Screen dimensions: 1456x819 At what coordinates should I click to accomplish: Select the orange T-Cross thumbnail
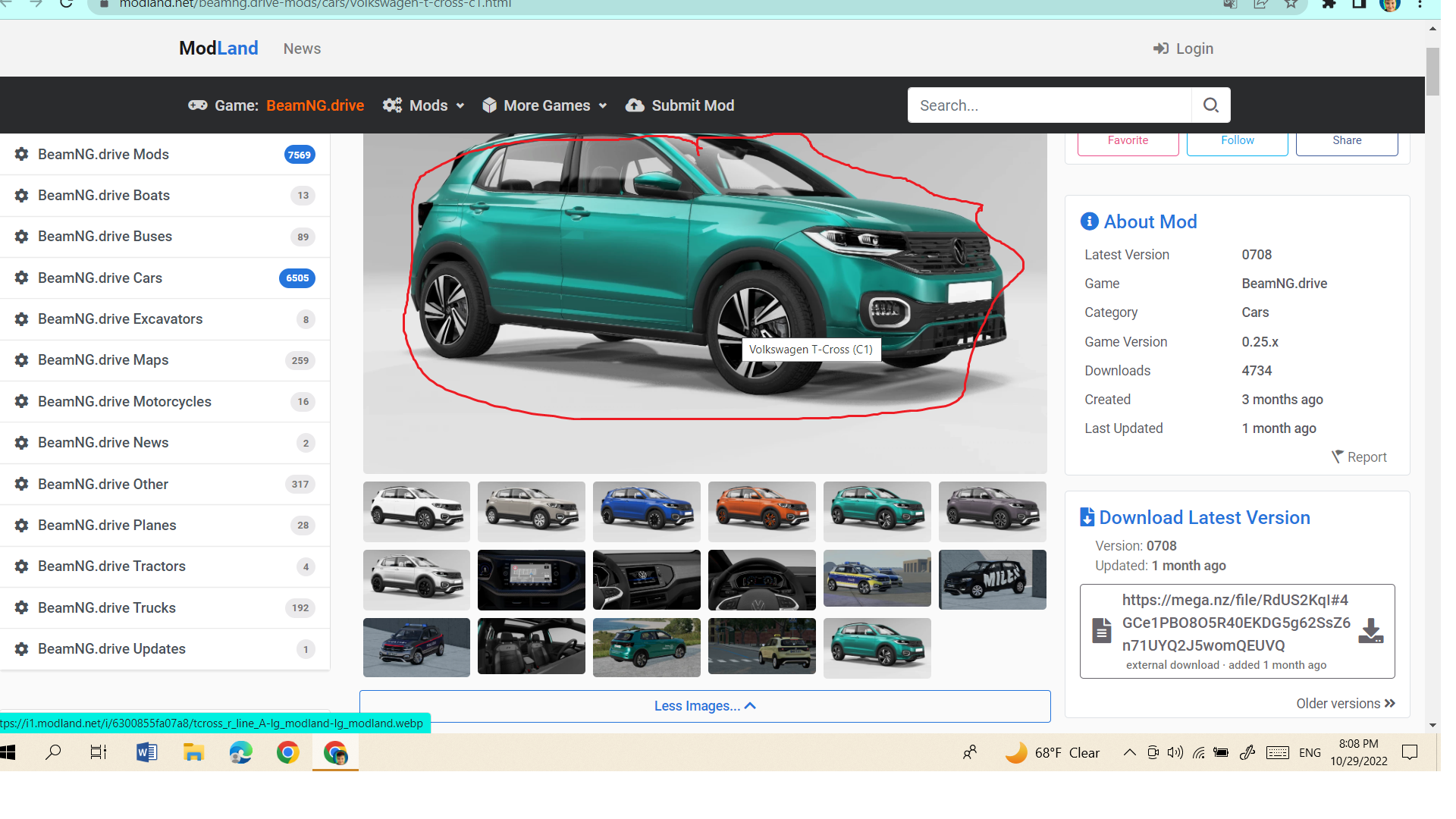[761, 511]
